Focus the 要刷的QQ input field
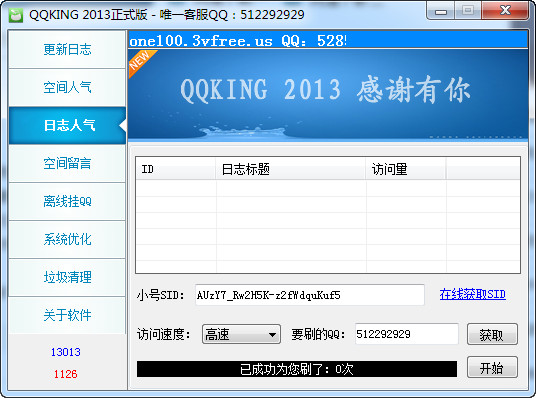Screen dimensions: 536x398 click(406, 334)
